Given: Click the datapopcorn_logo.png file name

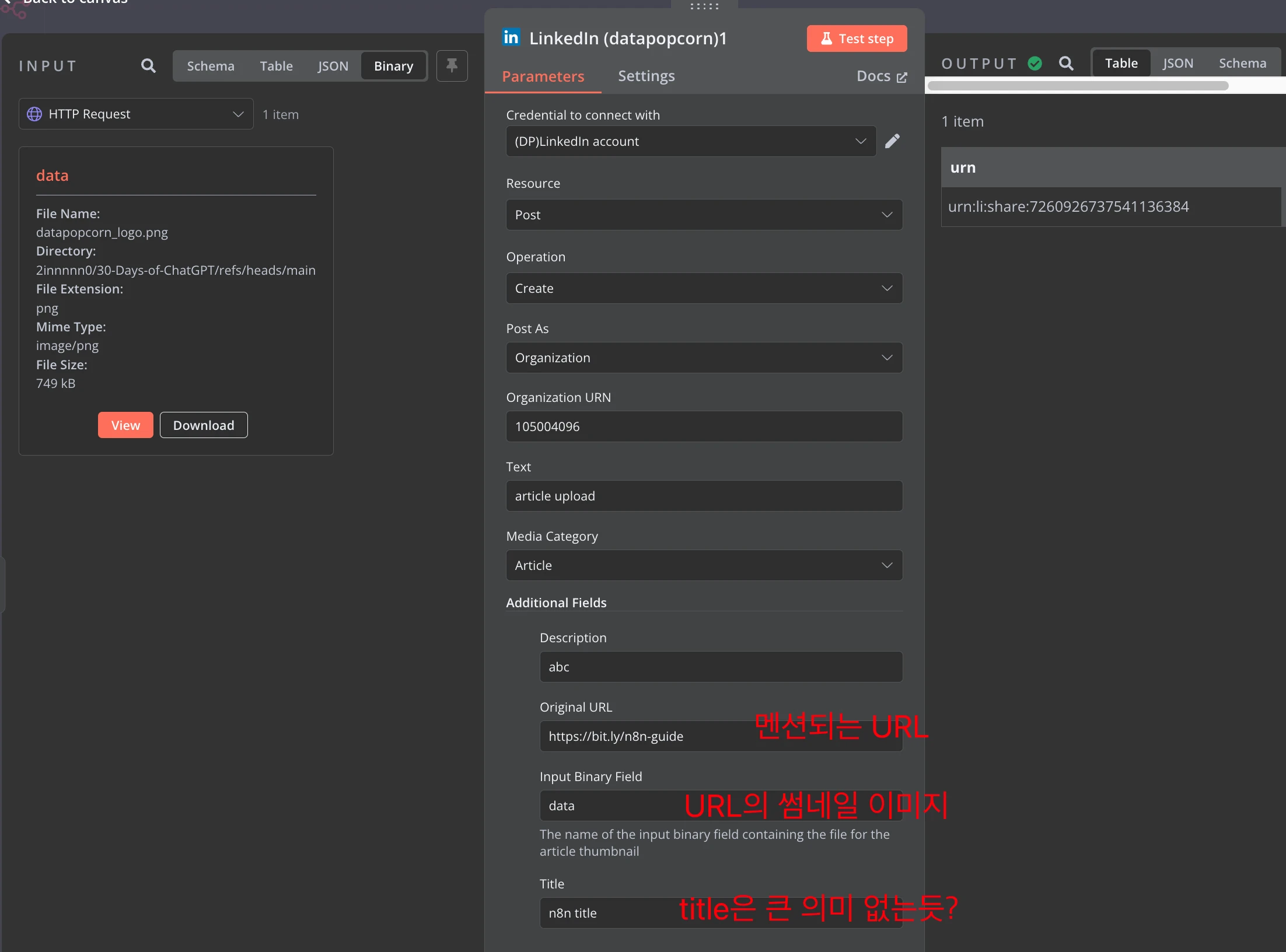Looking at the screenshot, I should coord(102,232).
